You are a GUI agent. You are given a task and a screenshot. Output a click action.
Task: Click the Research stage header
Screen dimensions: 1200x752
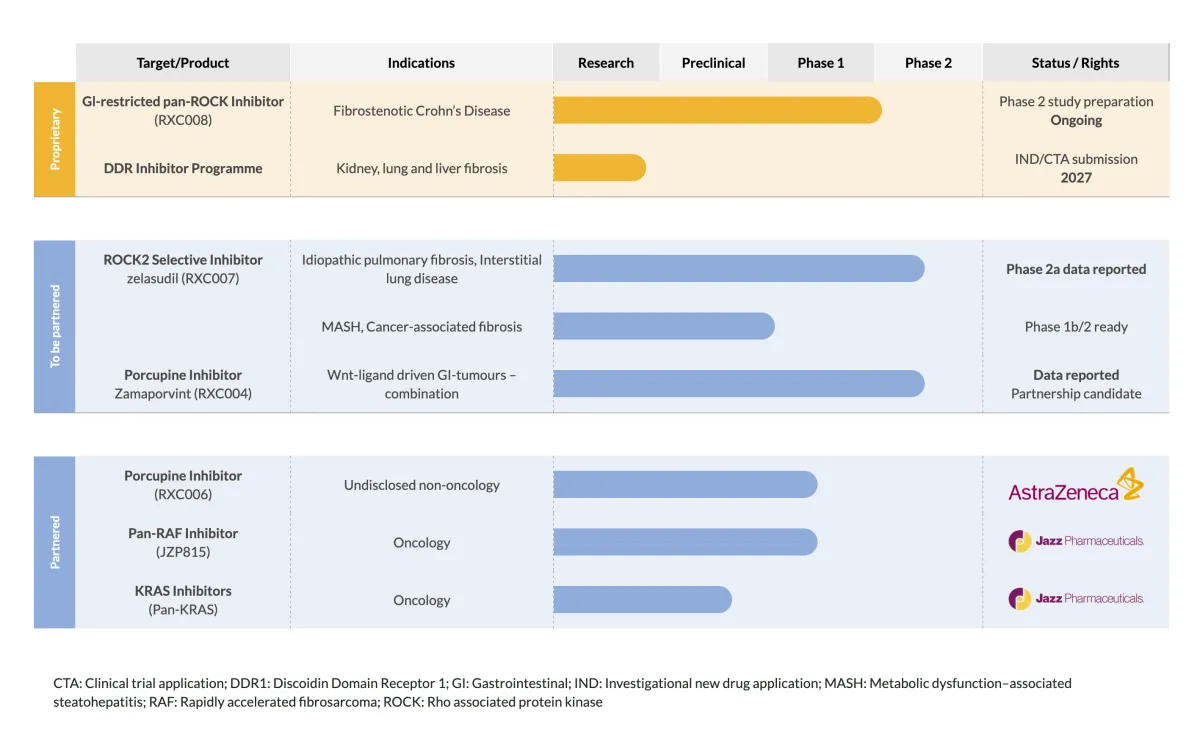pyautogui.click(x=606, y=62)
